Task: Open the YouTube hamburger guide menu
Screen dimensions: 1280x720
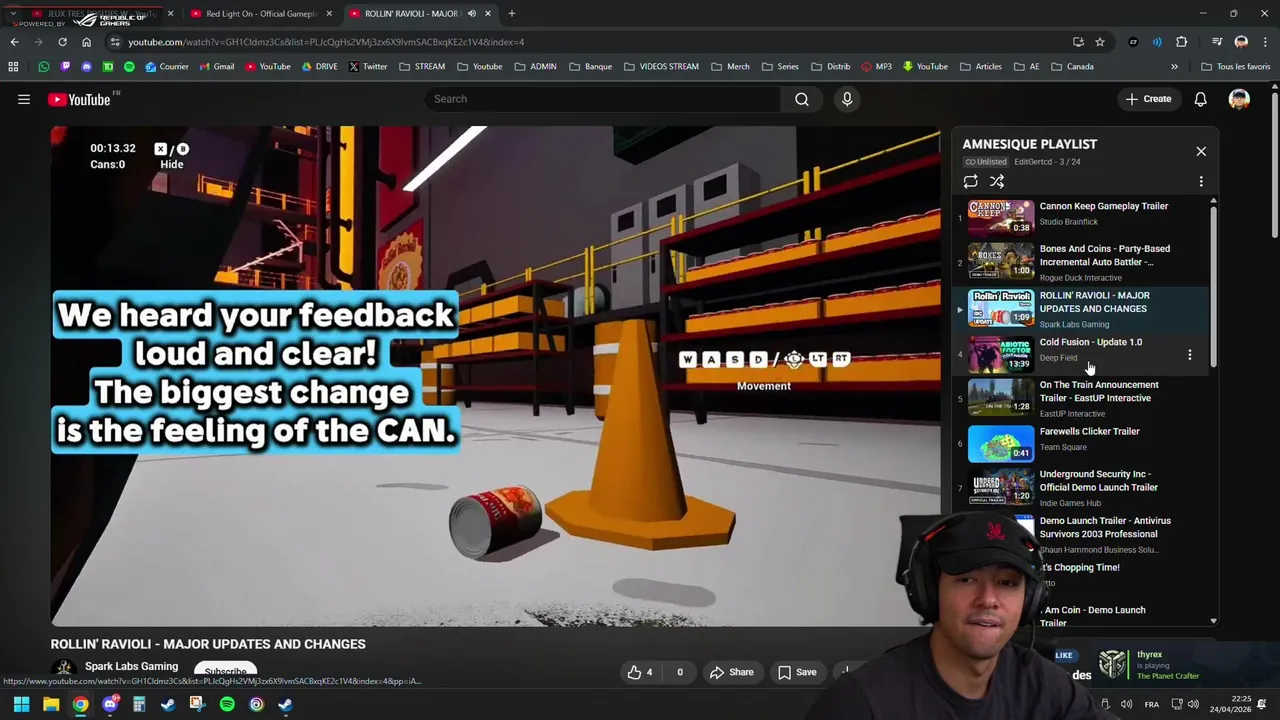Action: point(24,99)
